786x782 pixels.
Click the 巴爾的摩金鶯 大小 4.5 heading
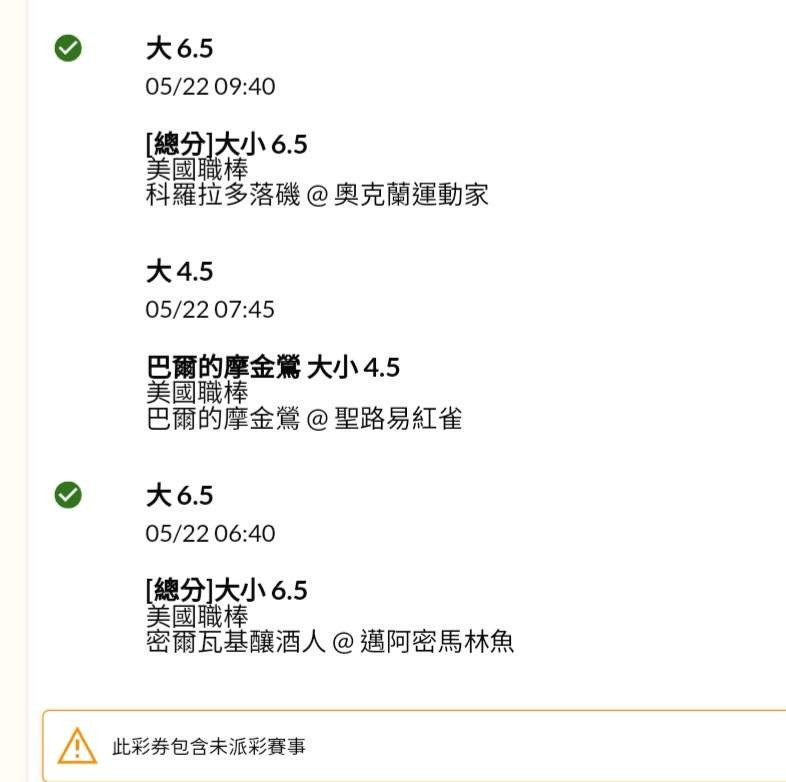click(x=272, y=367)
